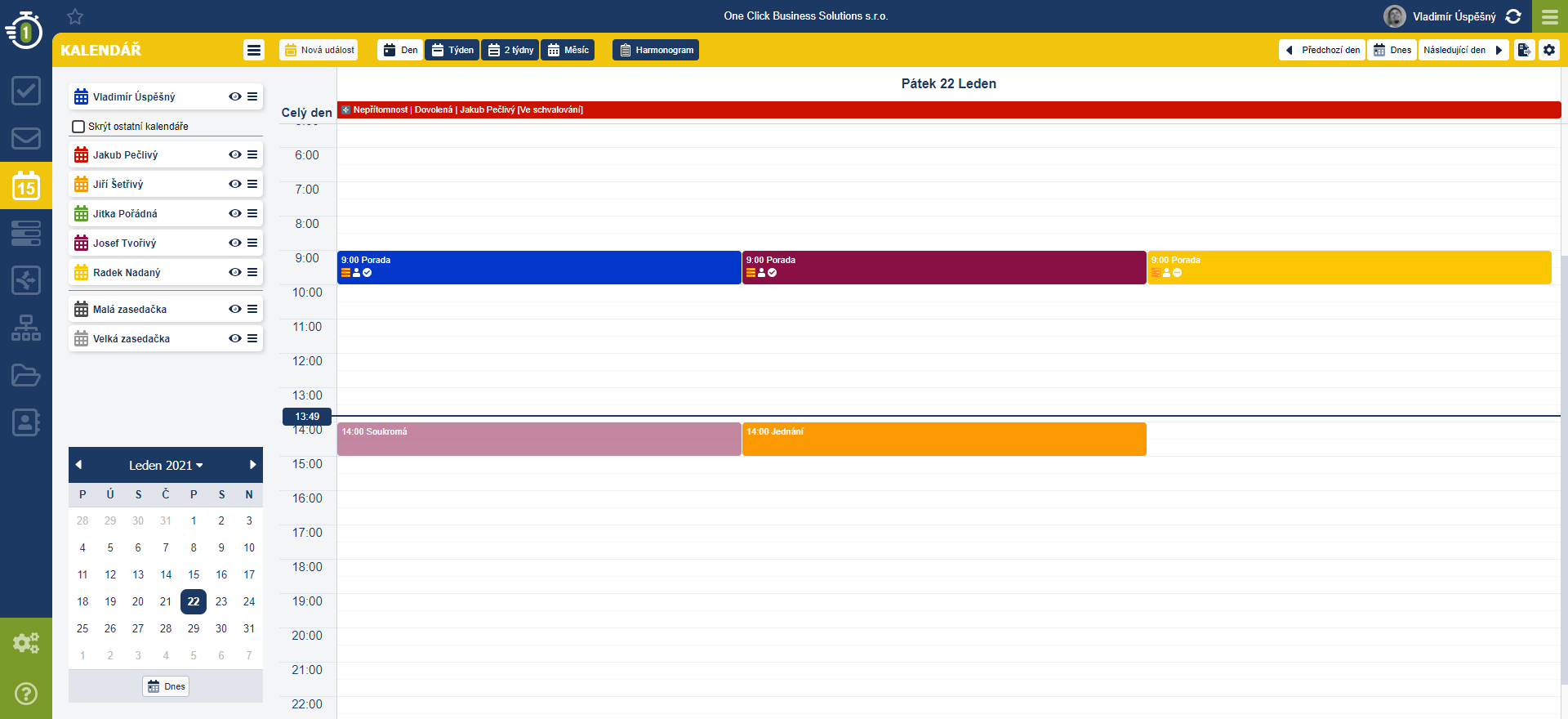Click Jiří Šetřivý orange calendar icon

pos(81,184)
